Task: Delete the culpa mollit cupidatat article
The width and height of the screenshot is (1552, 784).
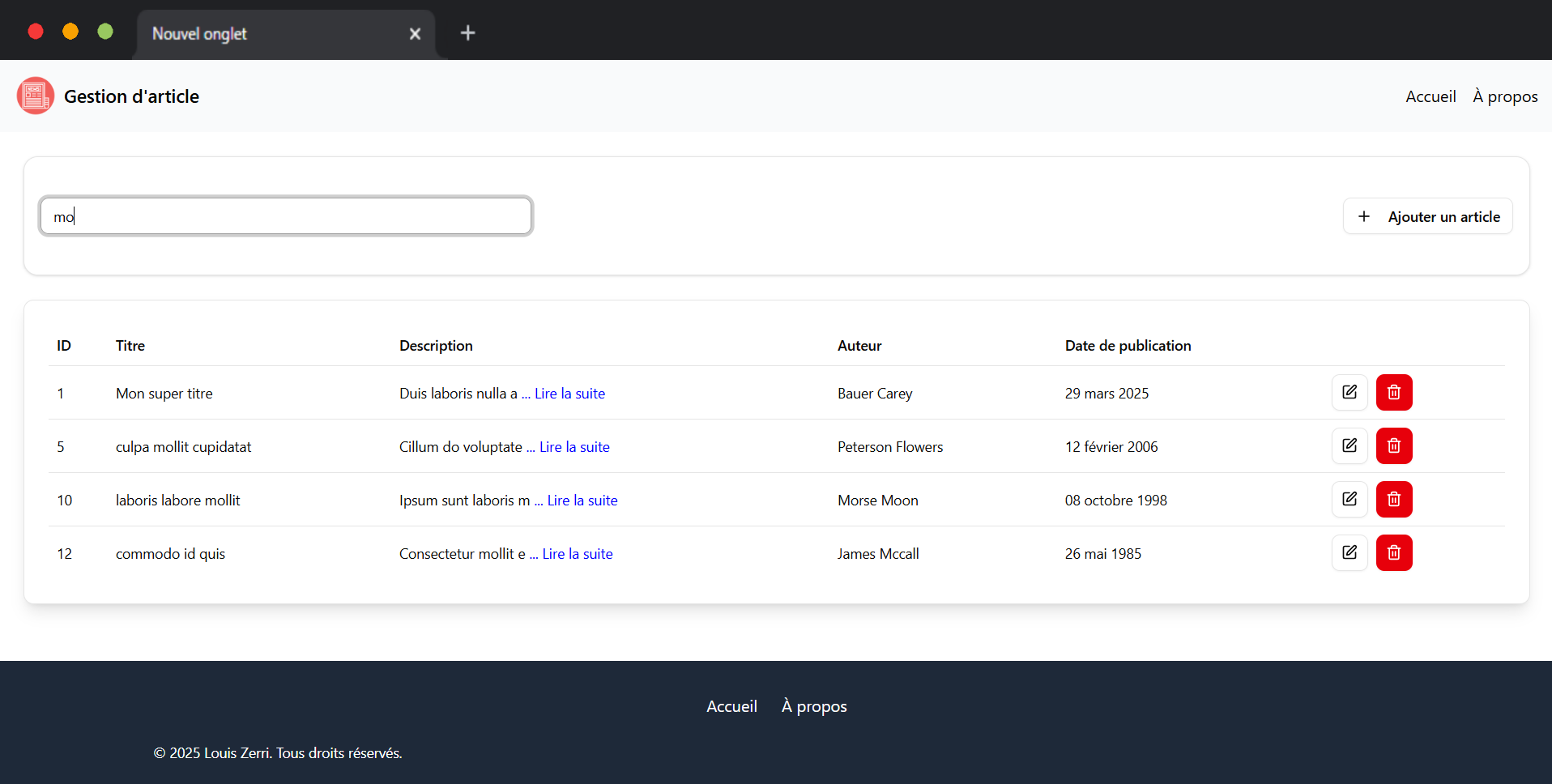Action: (1393, 446)
